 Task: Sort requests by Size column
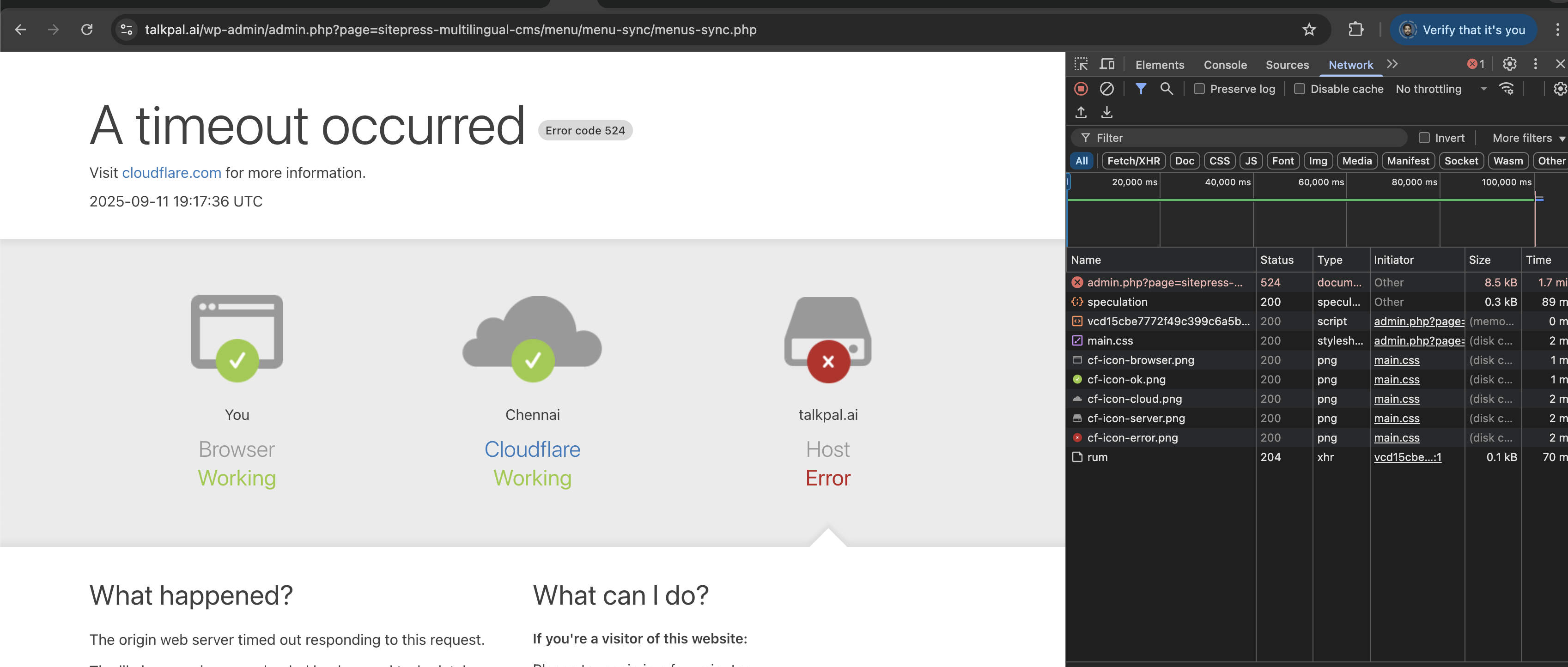[1493, 260]
